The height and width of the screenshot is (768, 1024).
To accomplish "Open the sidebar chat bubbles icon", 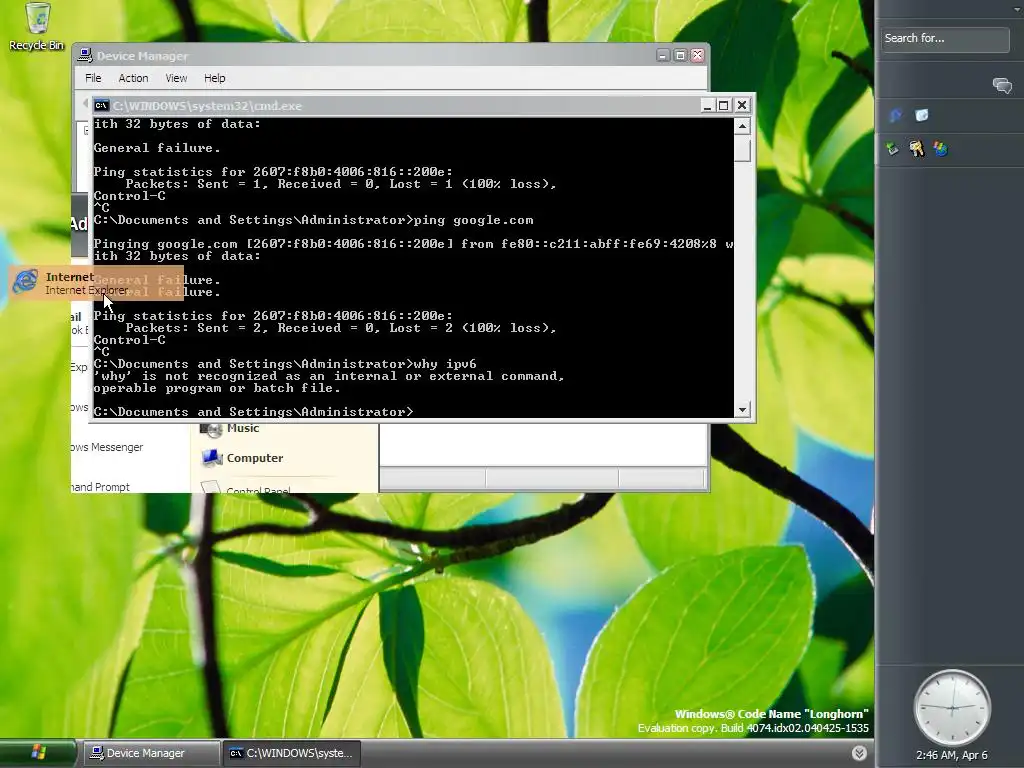I will (x=1002, y=86).
